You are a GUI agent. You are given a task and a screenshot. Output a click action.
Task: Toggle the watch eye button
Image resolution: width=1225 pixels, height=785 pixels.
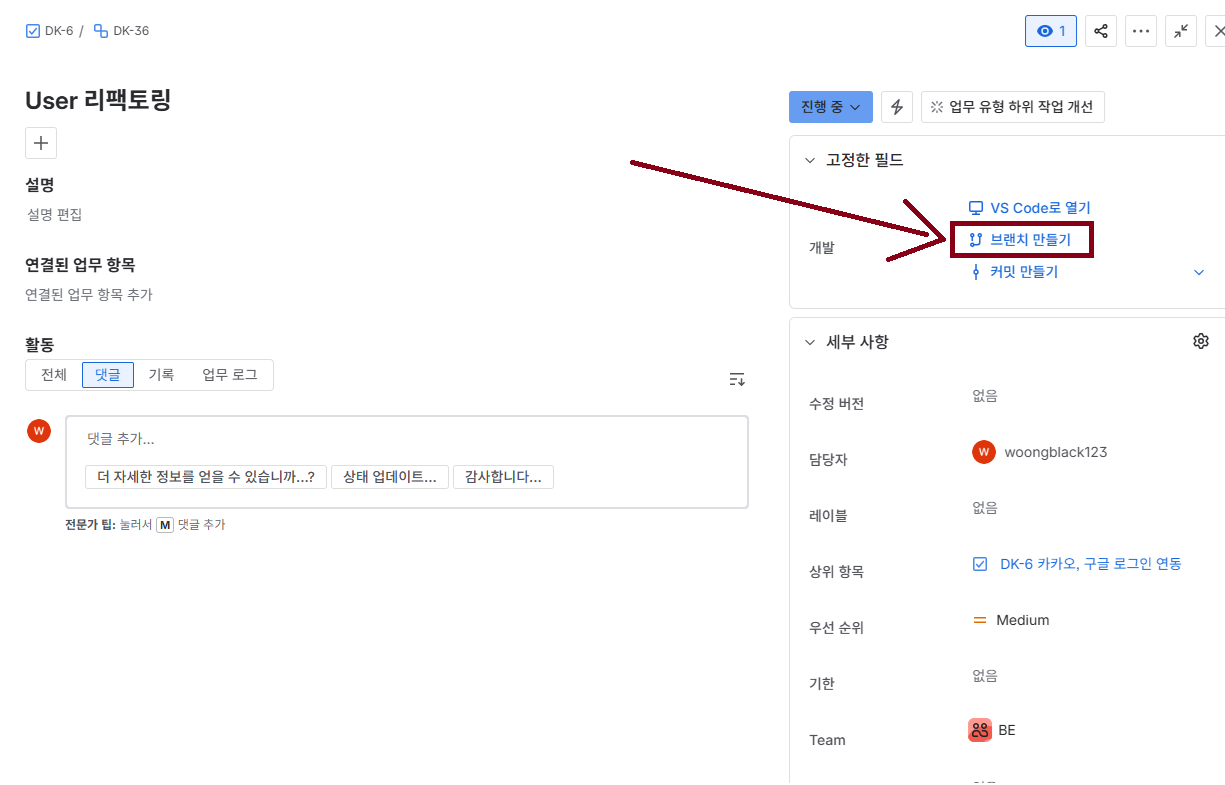click(x=1050, y=31)
